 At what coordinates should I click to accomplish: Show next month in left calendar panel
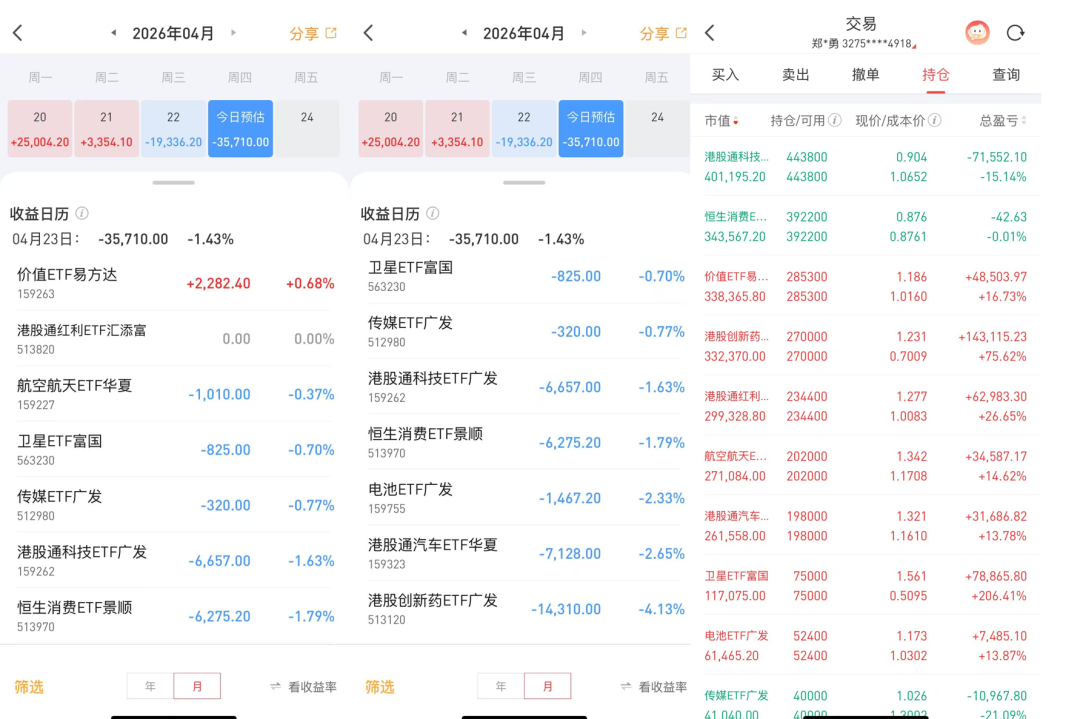point(233,32)
